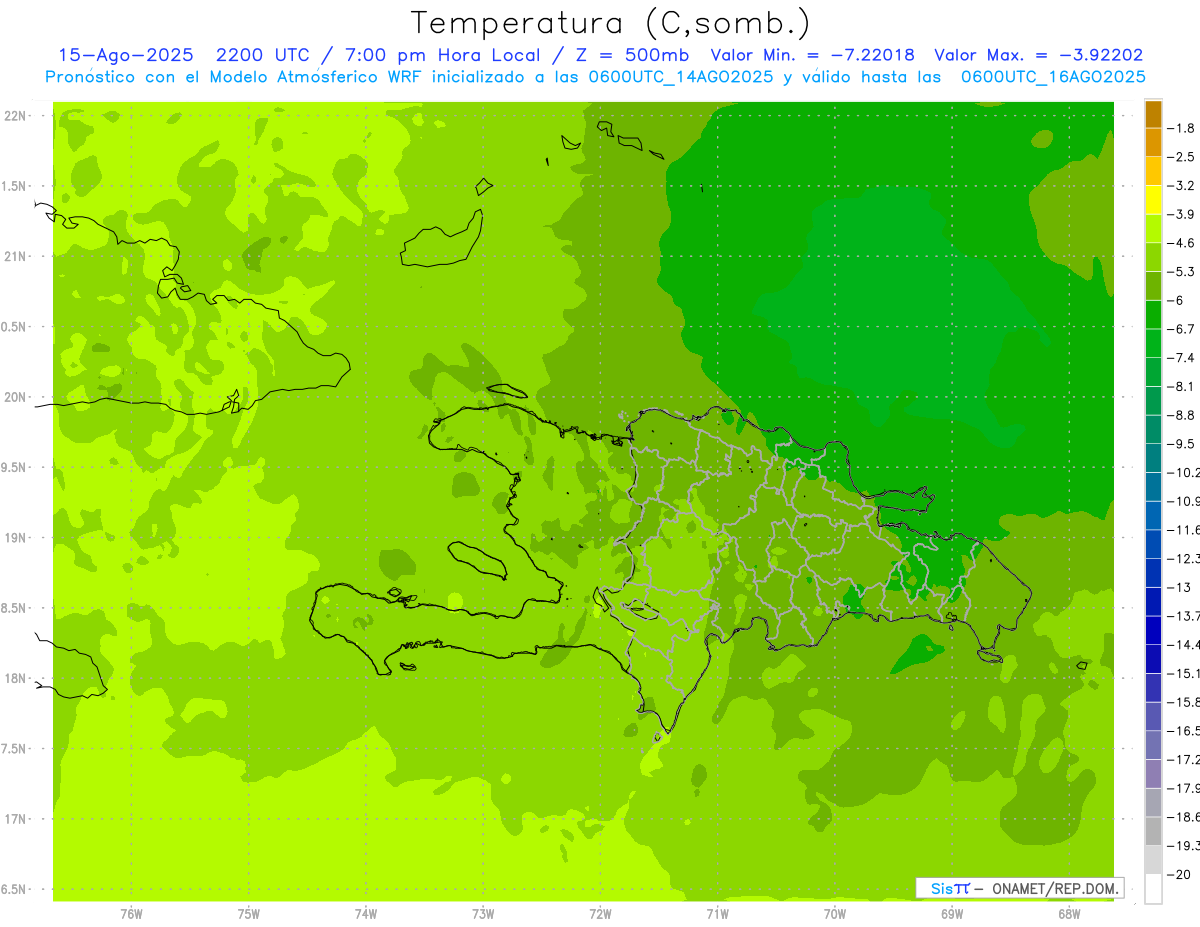Select the '0600UTC_14AGO2025' initialization text
This screenshot has width=1200, height=927.
(x=676, y=77)
